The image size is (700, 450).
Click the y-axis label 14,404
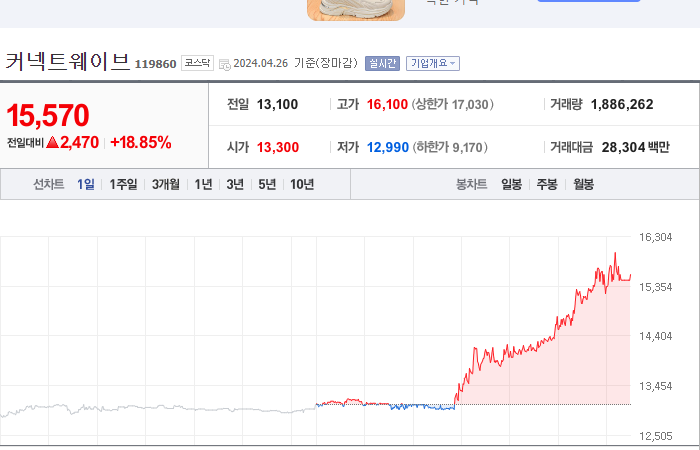tap(655, 336)
